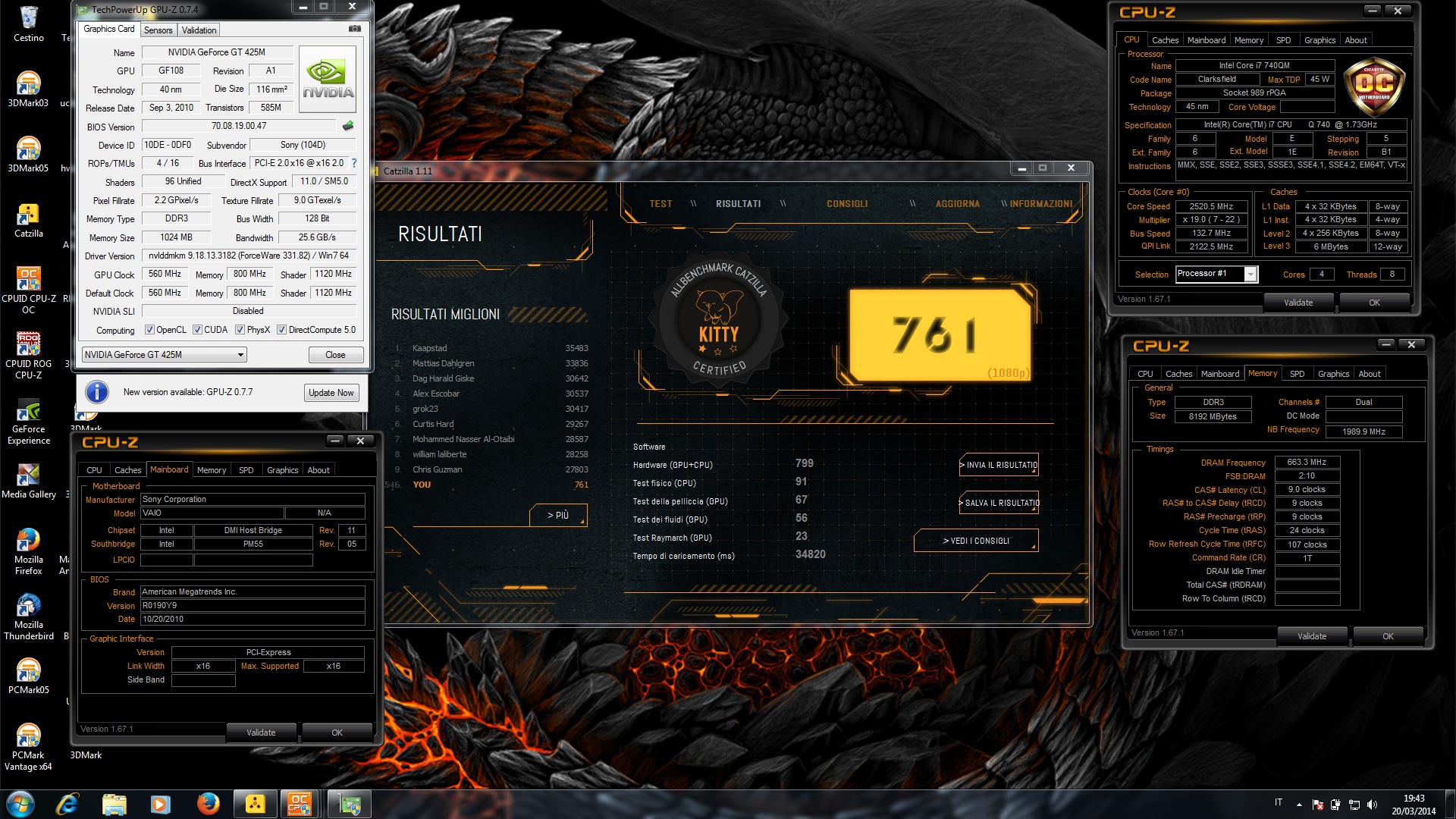Open the Catzilla desktop shortcut
This screenshot has width=1456, height=819.
29,221
